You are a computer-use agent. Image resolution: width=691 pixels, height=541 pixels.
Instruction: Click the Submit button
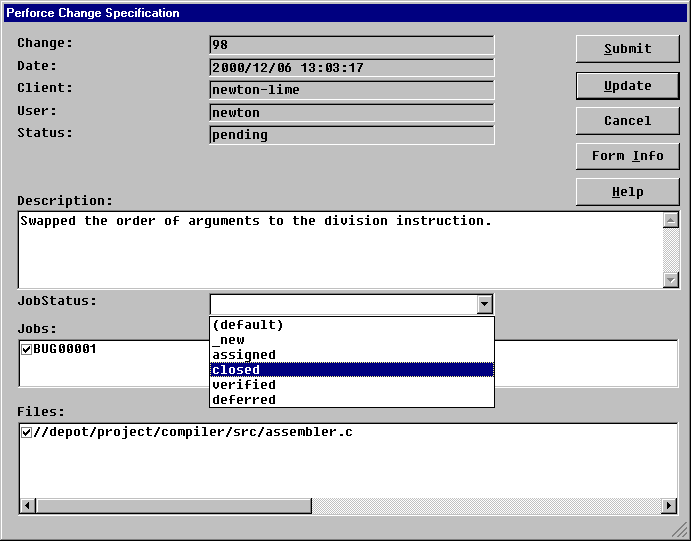[627, 49]
